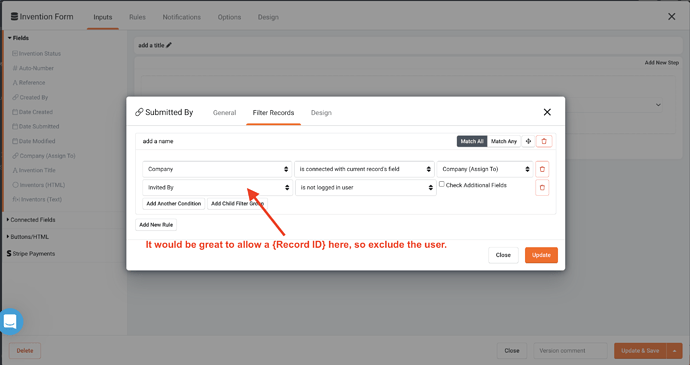The height and width of the screenshot is (365, 690).
Task: Delete the Invited By condition row
Action: click(542, 188)
